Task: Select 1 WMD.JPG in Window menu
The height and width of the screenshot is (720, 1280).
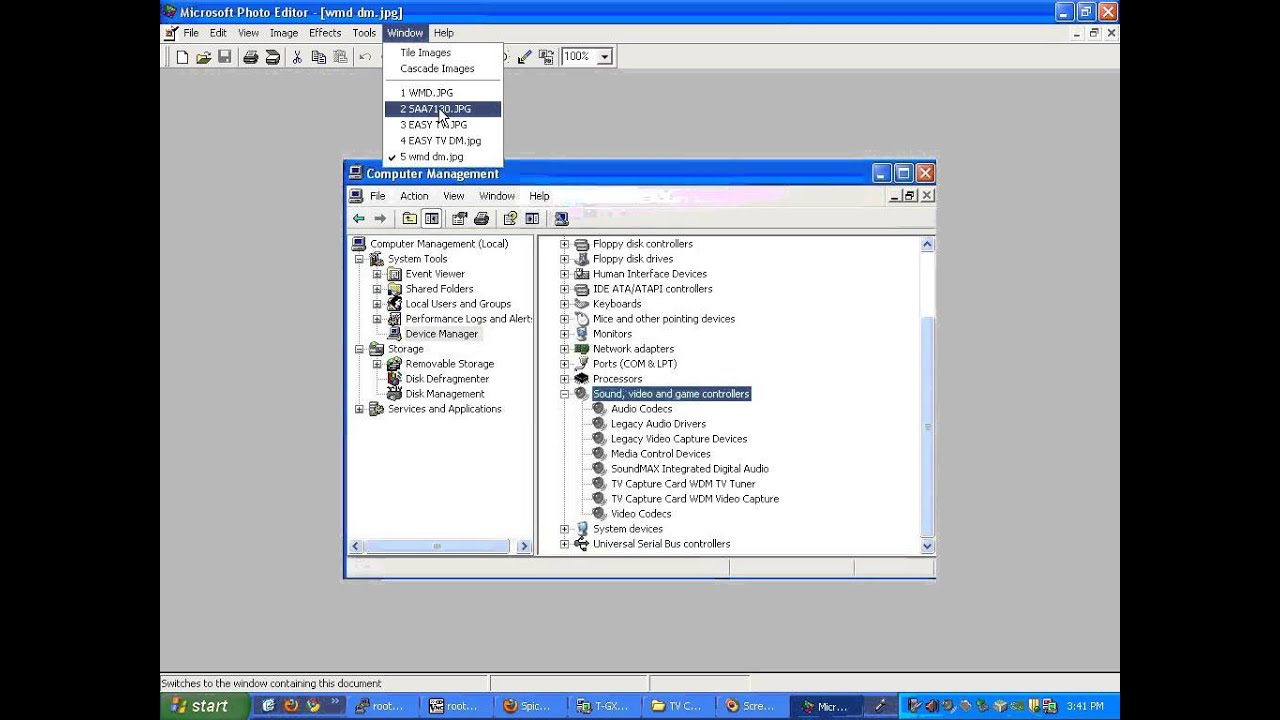Action: [x=443, y=93]
